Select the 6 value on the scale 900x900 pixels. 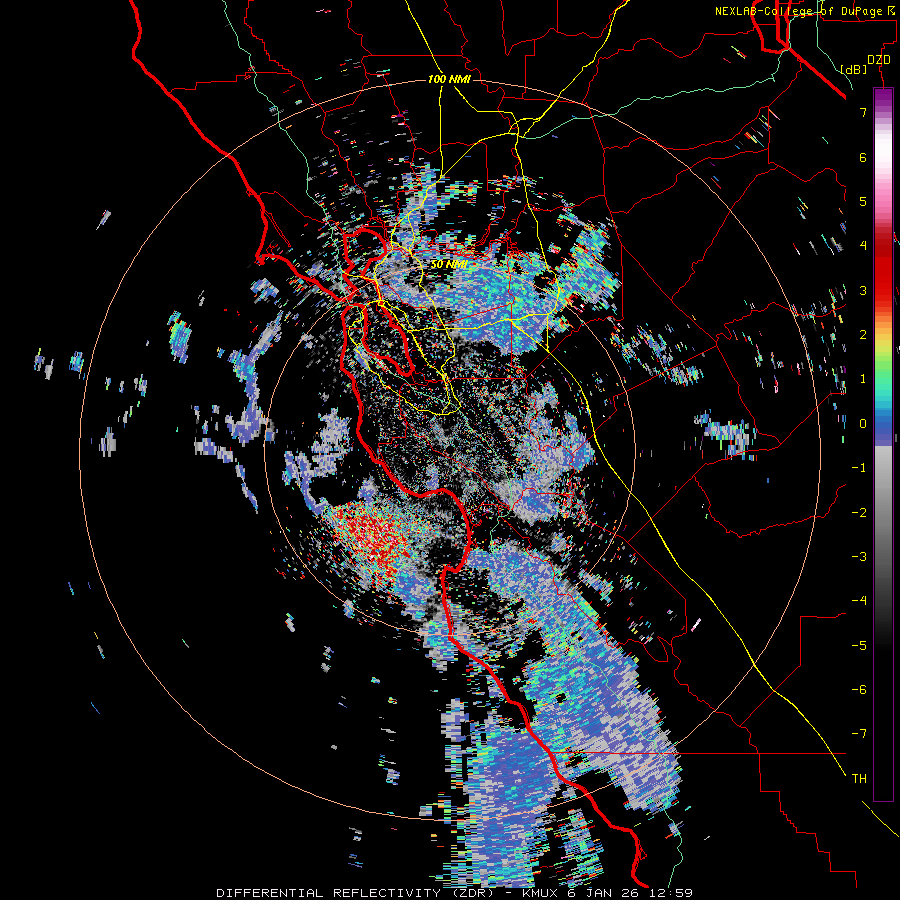click(x=863, y=157)
